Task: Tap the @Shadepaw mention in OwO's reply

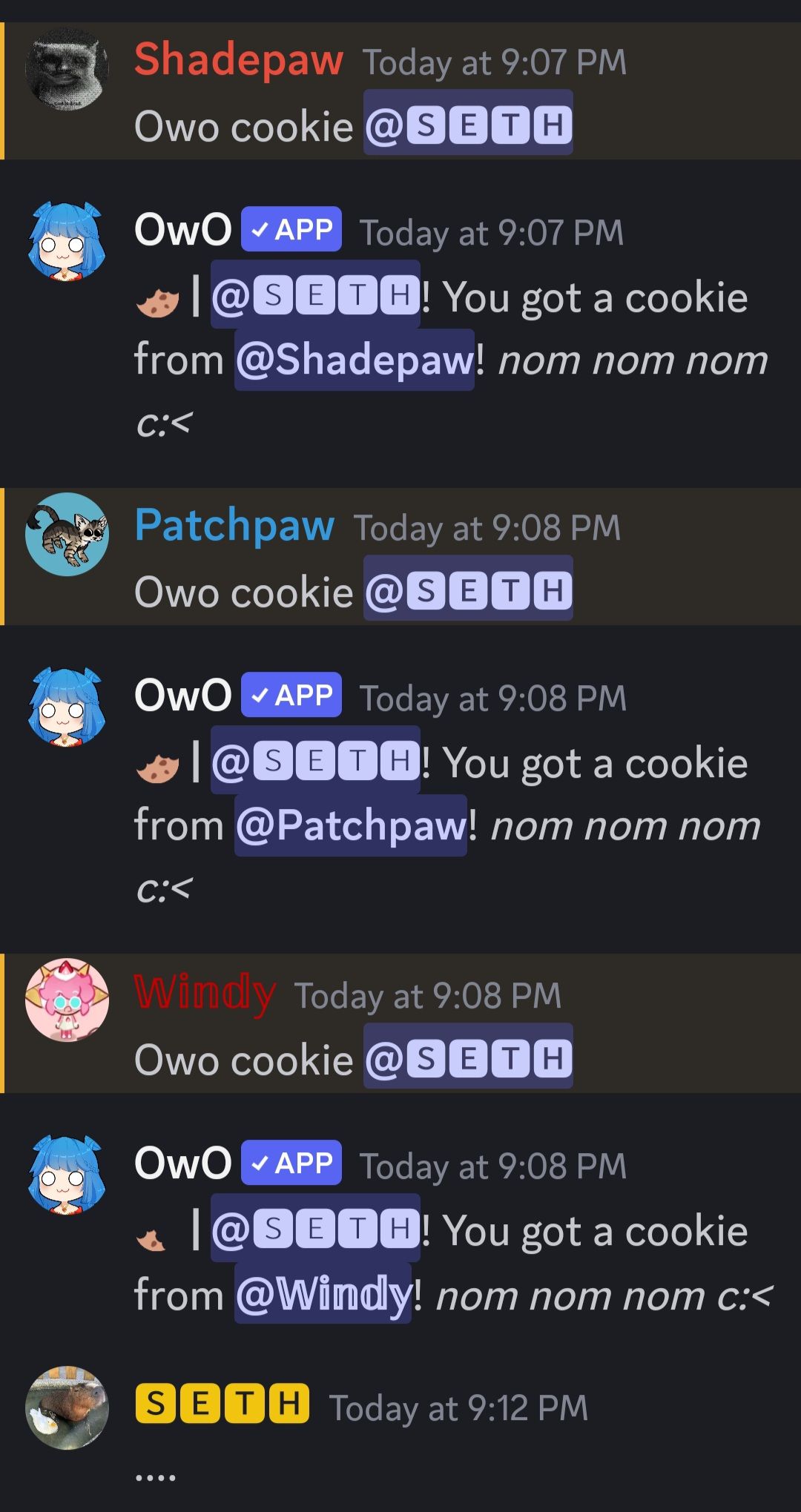Action: [355, 360]
